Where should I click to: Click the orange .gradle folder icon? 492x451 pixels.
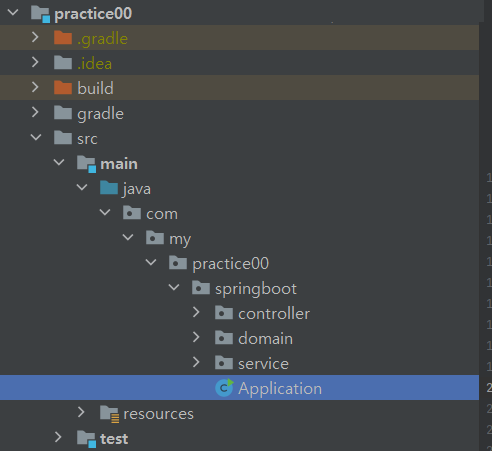tap(63, 38)
